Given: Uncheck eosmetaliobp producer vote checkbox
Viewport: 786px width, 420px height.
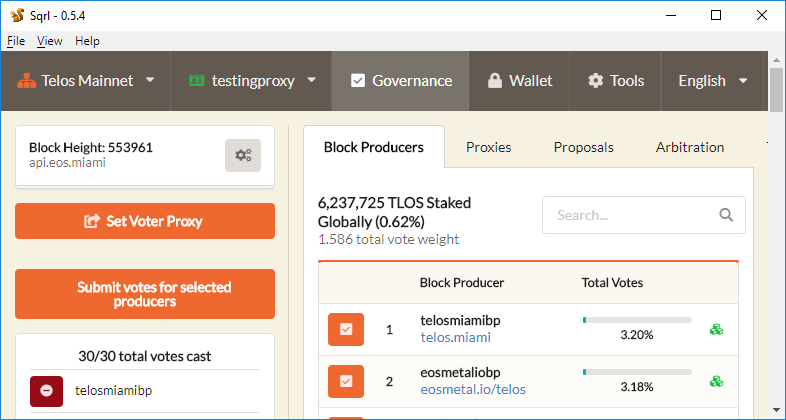Looking at the screenshot, I should (346, 382).
